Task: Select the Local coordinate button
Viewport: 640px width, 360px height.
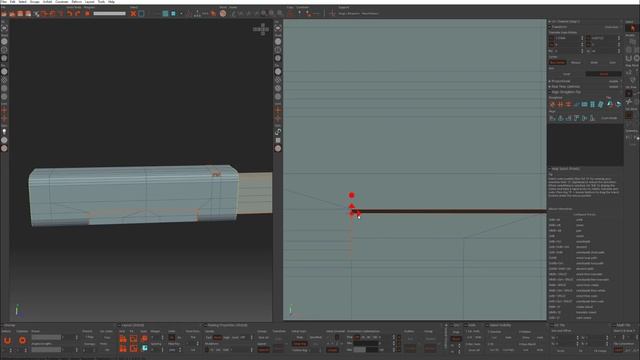Action: (x=567, y=74)
